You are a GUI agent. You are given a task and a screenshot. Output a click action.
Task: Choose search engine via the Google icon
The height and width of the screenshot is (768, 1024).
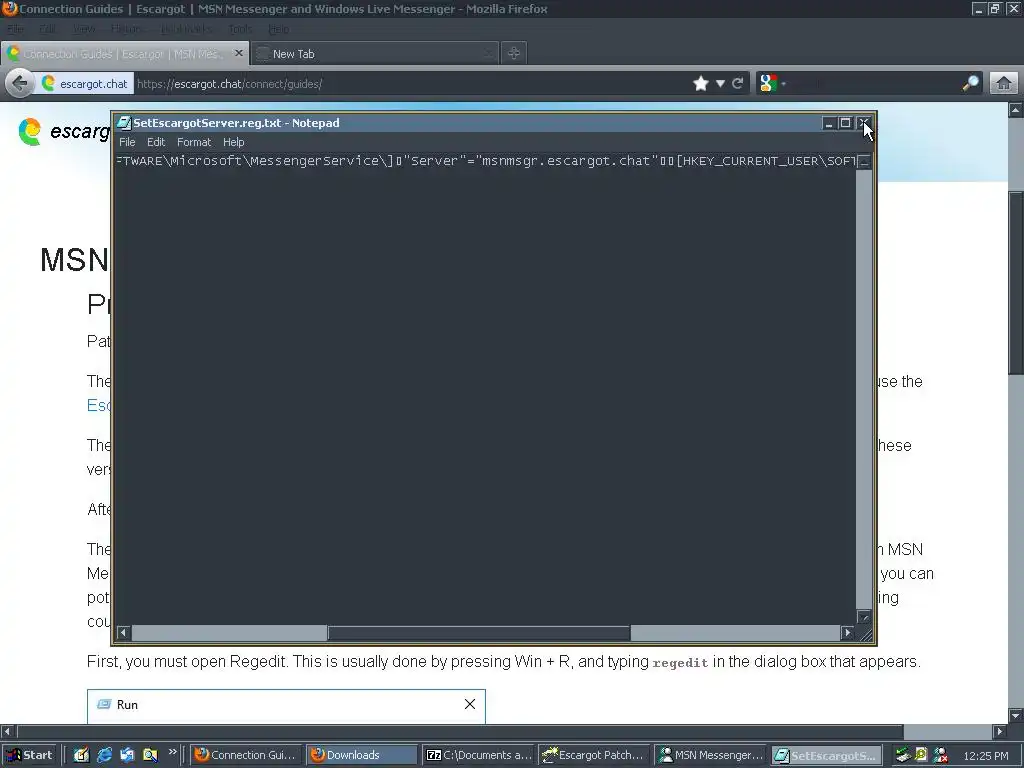769,83
